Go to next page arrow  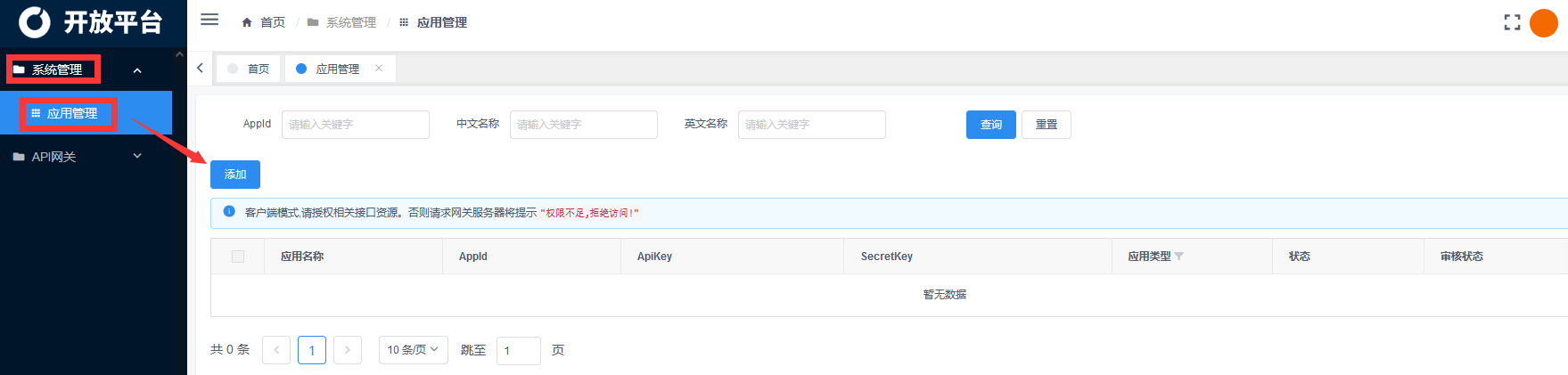coord(348,350)
